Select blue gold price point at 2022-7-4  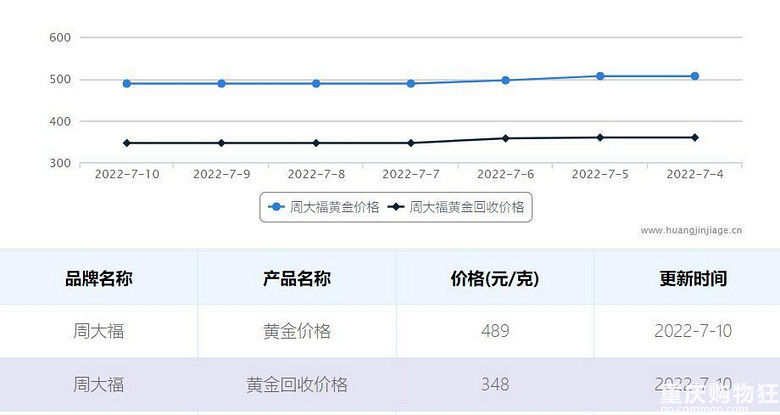tap(695, 76)
